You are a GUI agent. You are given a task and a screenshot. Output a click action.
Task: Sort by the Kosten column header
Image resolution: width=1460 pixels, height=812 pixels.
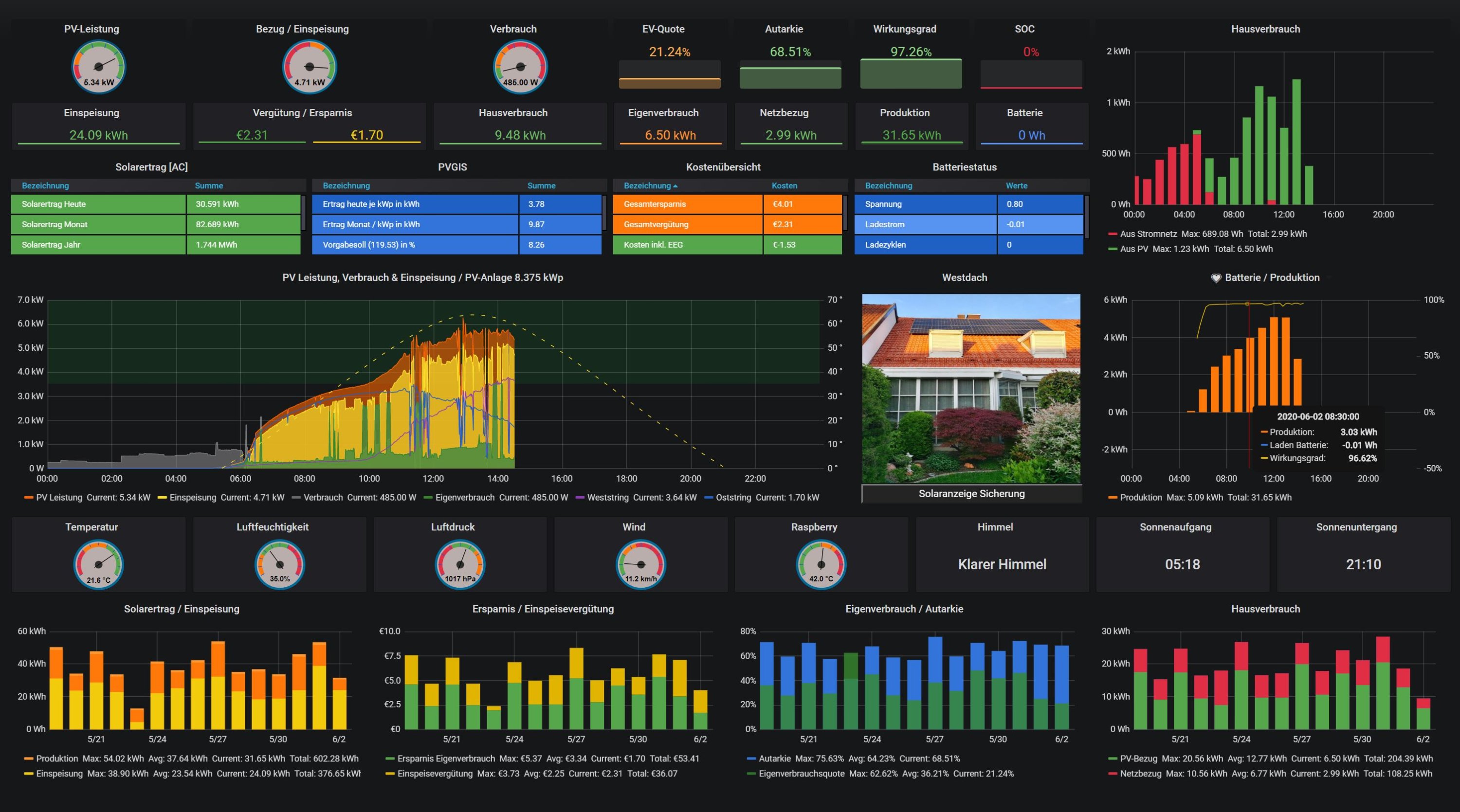[x=784, y=186]
